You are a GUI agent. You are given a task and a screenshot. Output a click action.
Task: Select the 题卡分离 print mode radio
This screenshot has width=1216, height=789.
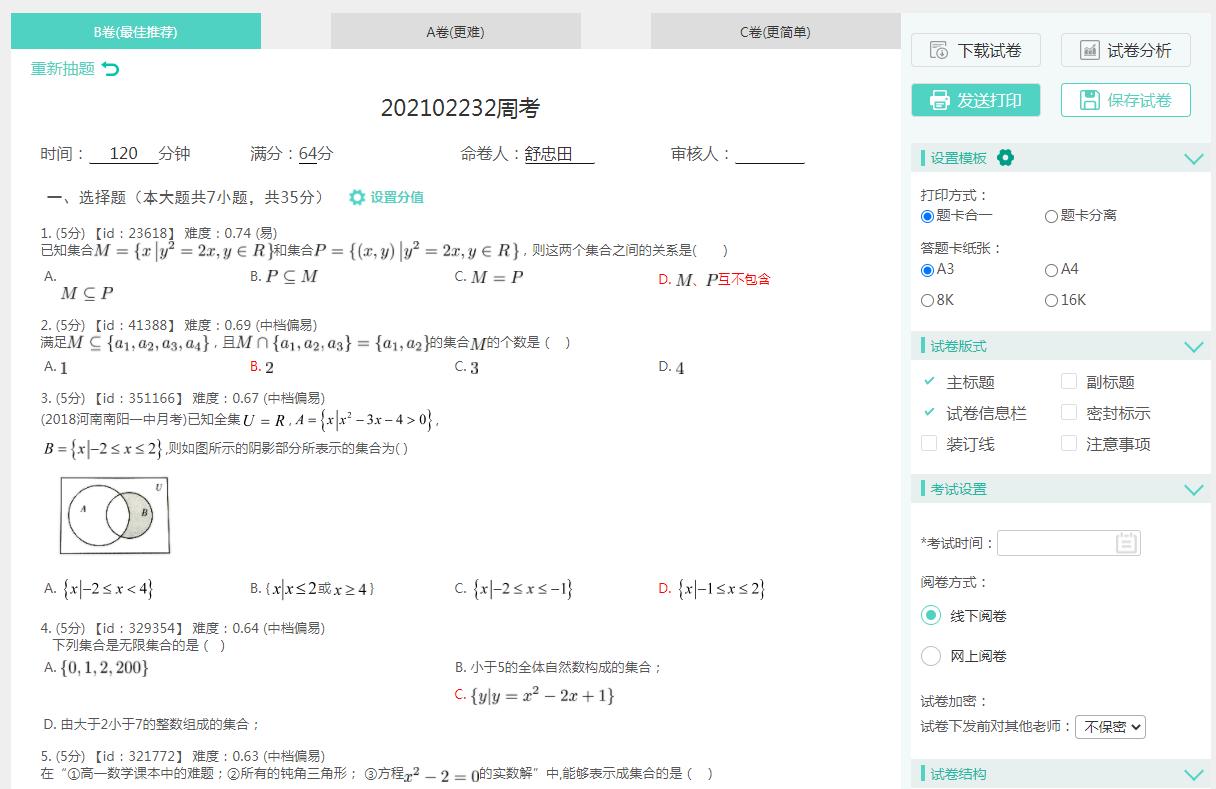tap(1051, 216)
